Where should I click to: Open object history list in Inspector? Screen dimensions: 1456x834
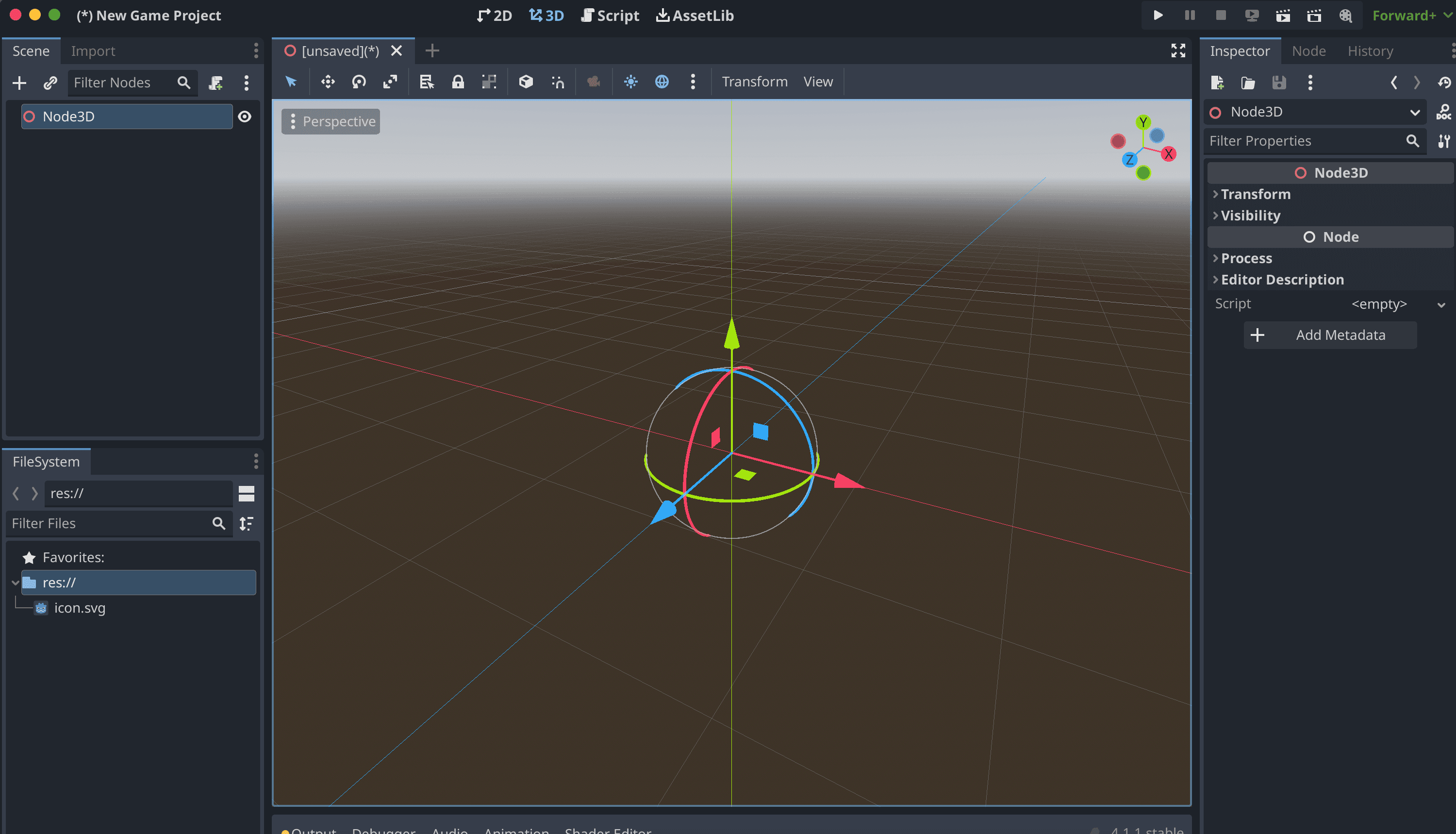point(1444,83)
